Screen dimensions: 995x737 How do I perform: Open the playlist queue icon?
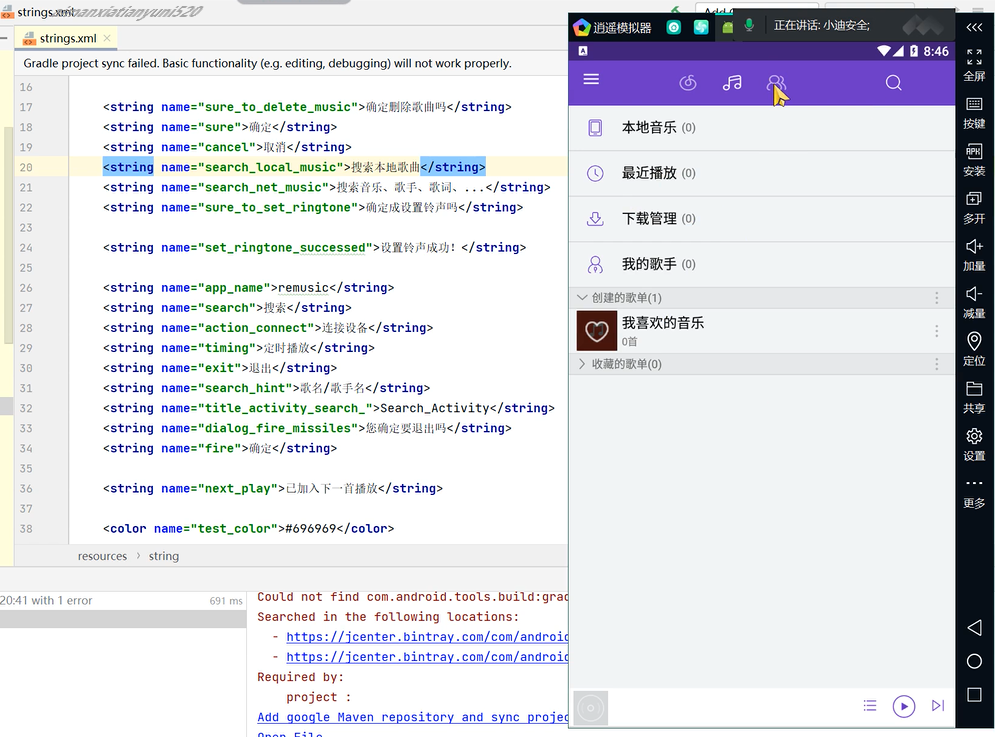[870, 706]
